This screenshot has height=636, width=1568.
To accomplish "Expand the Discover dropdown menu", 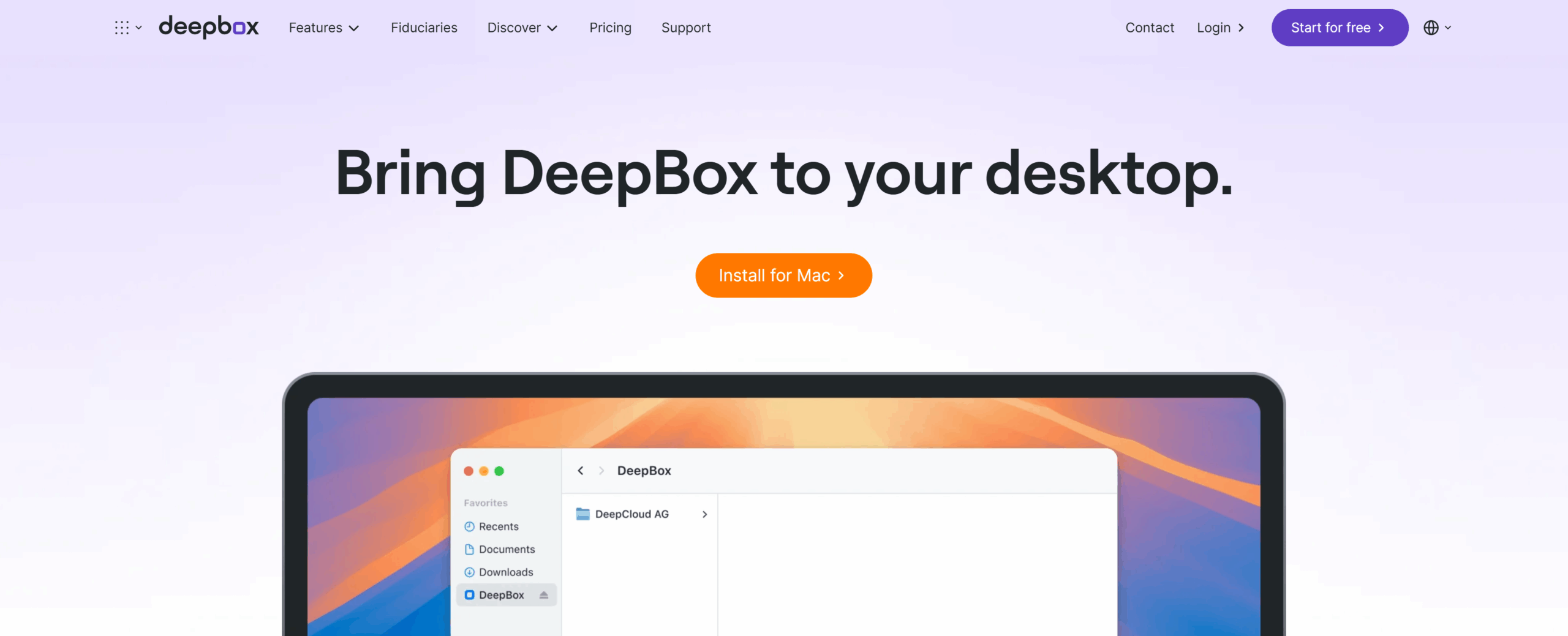I will point(522,28).
